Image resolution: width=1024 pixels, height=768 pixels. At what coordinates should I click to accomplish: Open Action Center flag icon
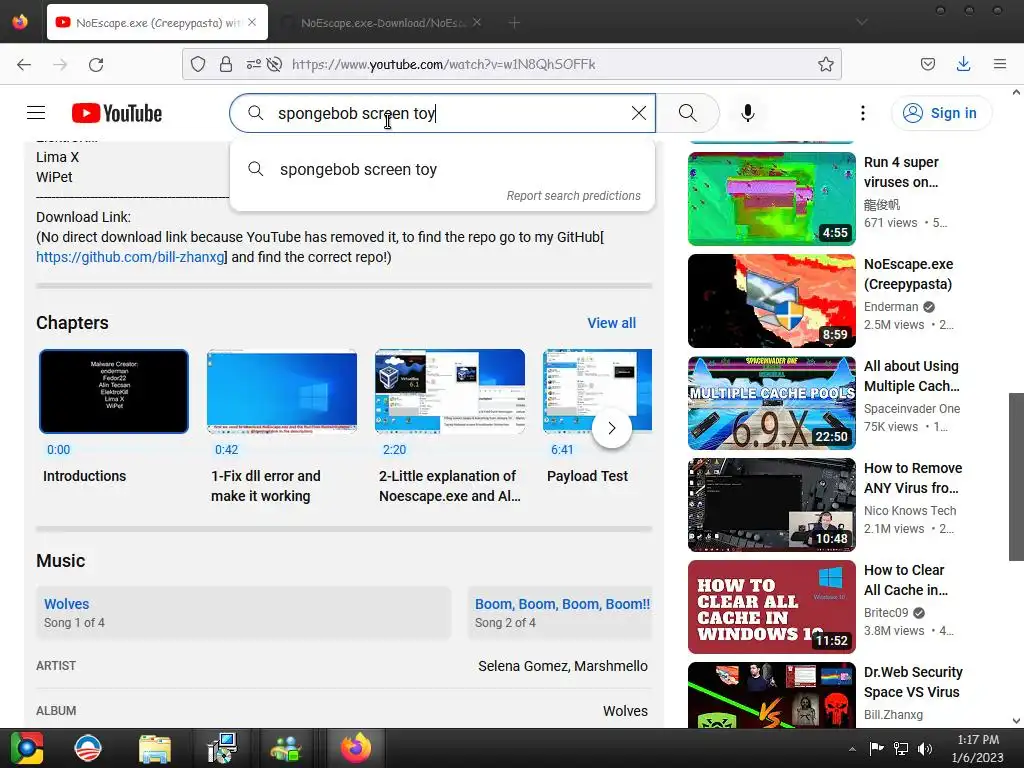[x=876, y=748]
